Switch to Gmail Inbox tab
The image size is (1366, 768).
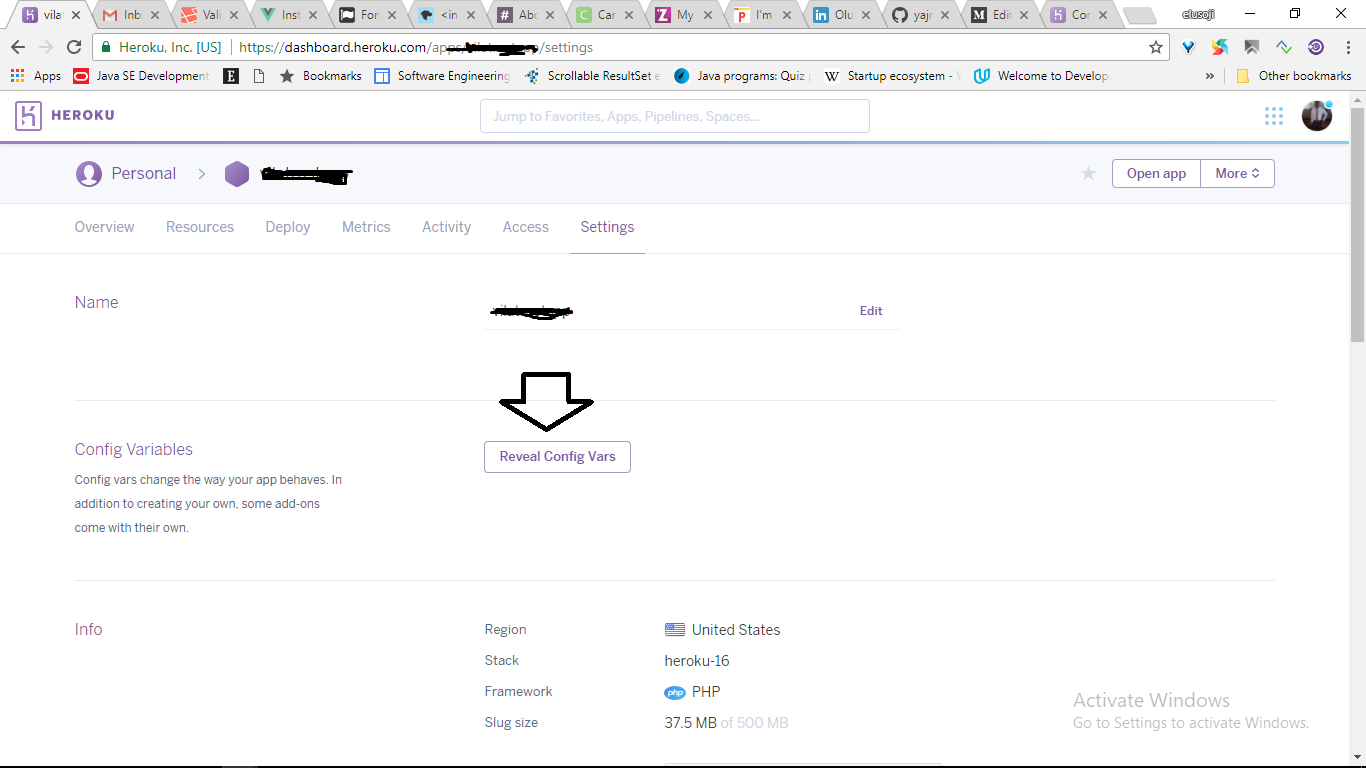(131, 15)
